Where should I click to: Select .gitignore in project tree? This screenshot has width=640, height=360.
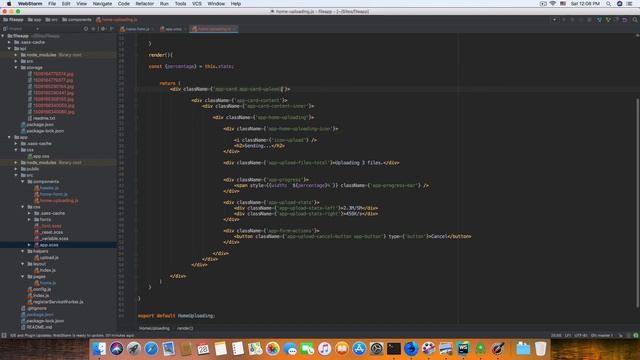(x=33, y=308)
